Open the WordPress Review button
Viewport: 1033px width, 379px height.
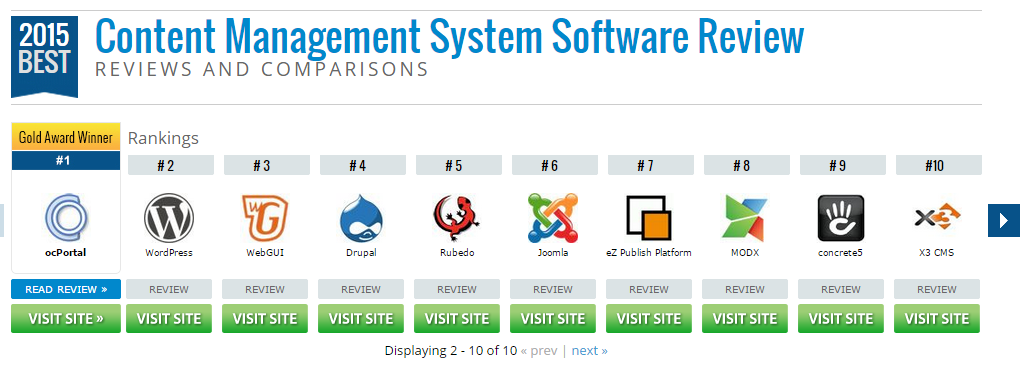pos(169,289)
